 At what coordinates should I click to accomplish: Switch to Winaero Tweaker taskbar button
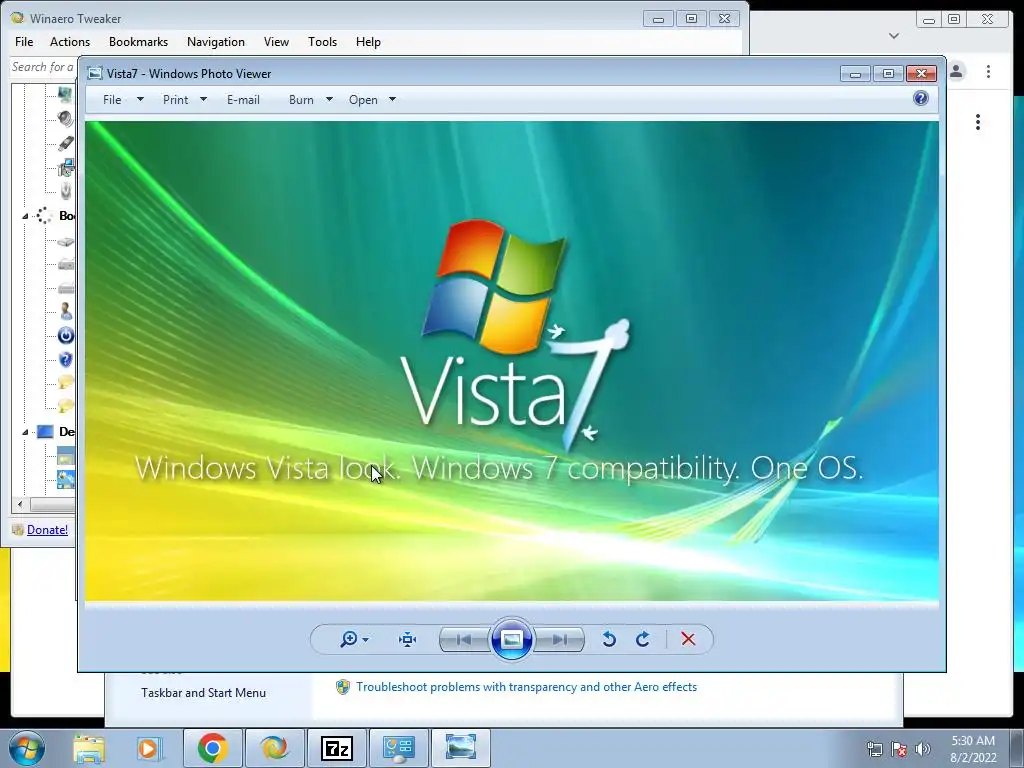274,748
